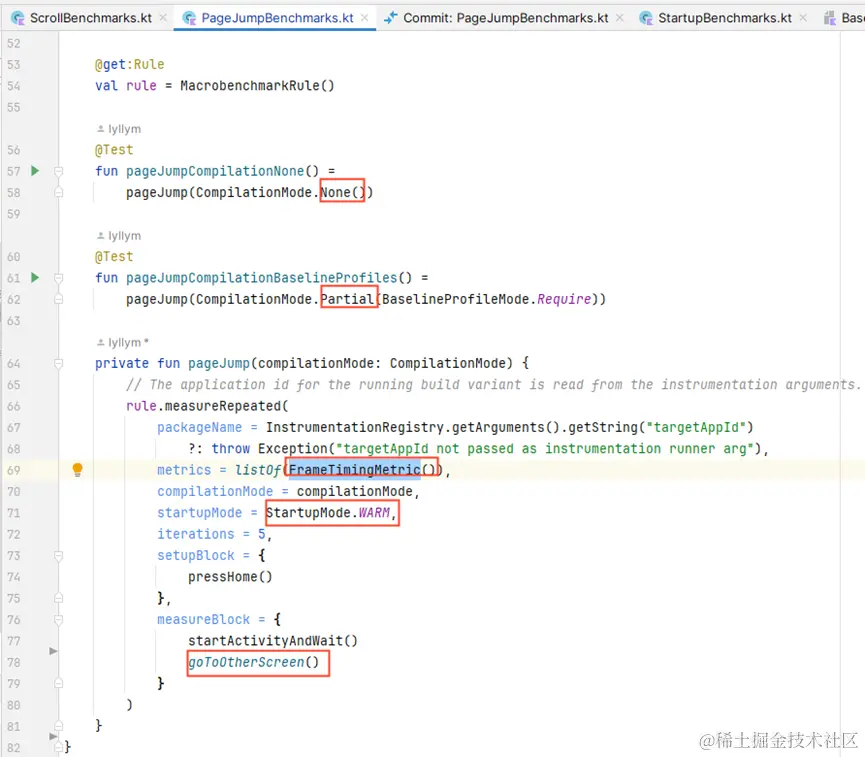
Task: Click the commit diff icon on Commit tab
Action: coord(391,18)
